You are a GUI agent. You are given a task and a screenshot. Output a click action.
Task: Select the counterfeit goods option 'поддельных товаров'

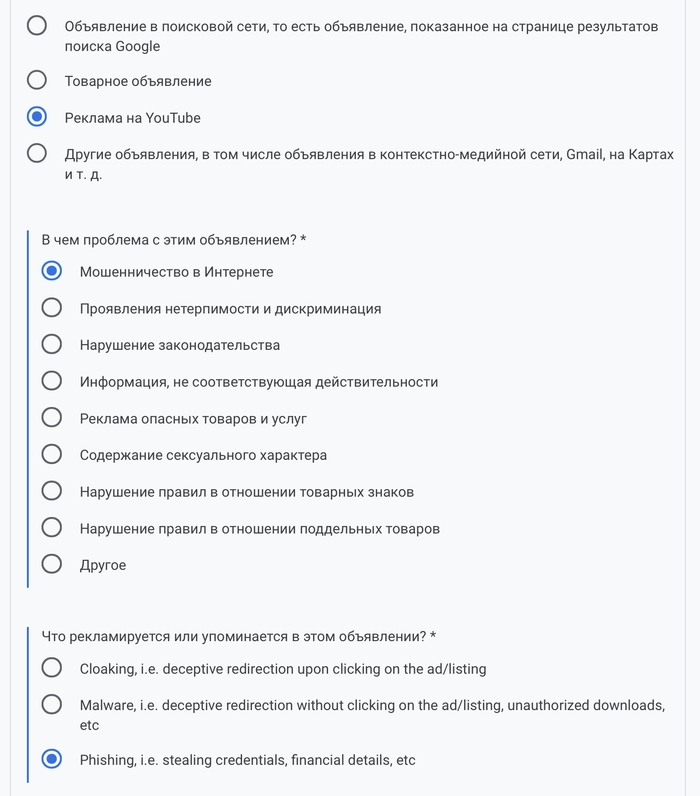[52, 528]
